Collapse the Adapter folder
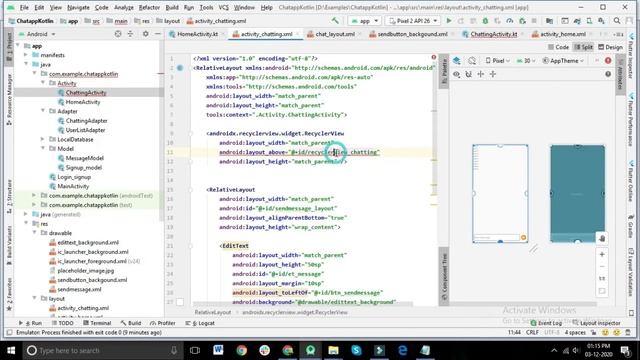This screenshot has height=360, width=640. click(43, 111)
